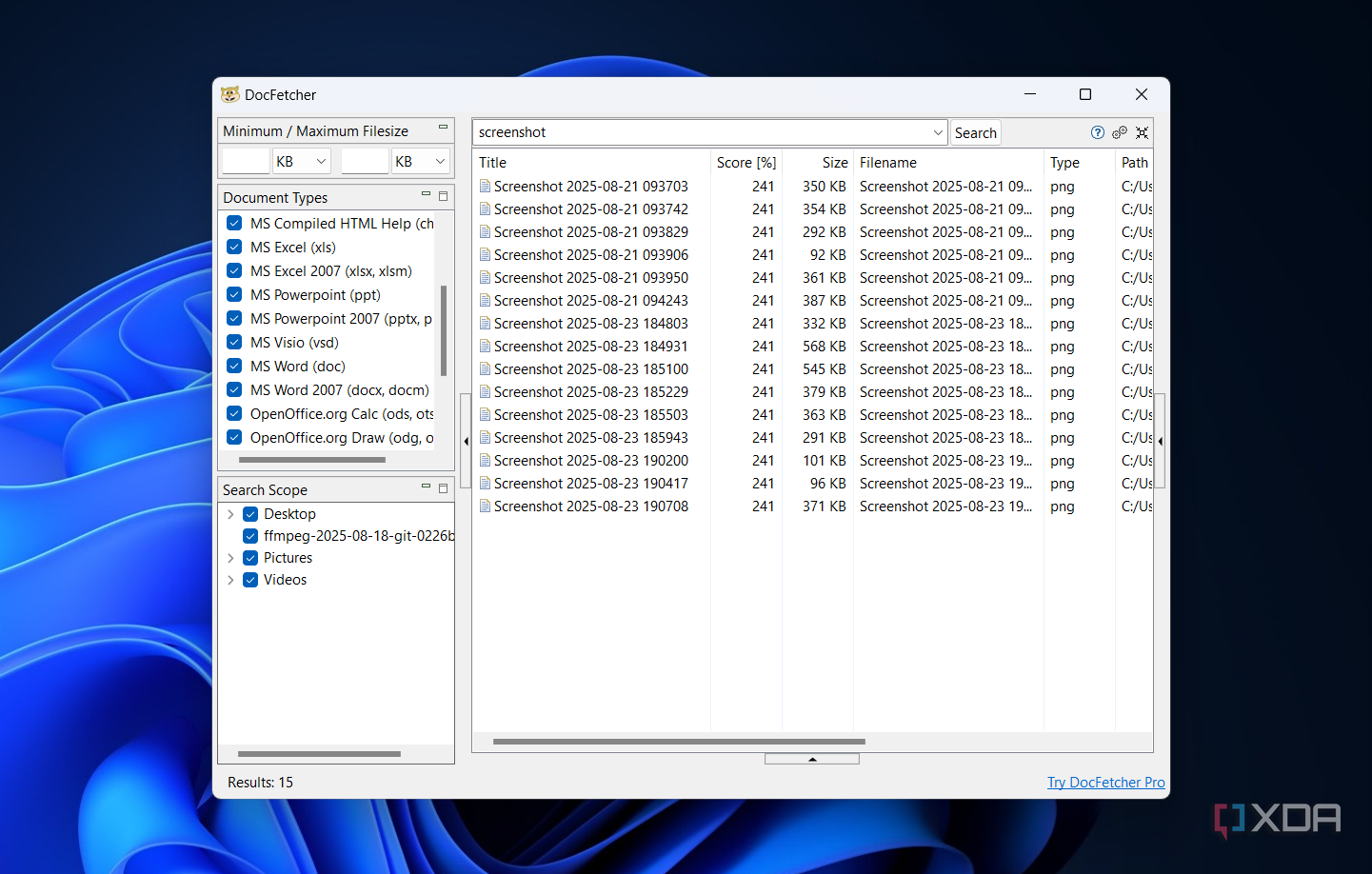Viewport: 1372px width, 874px height.
Task: Toggle the Pictures folder checkbox in Search Scope
Action: 250,558
